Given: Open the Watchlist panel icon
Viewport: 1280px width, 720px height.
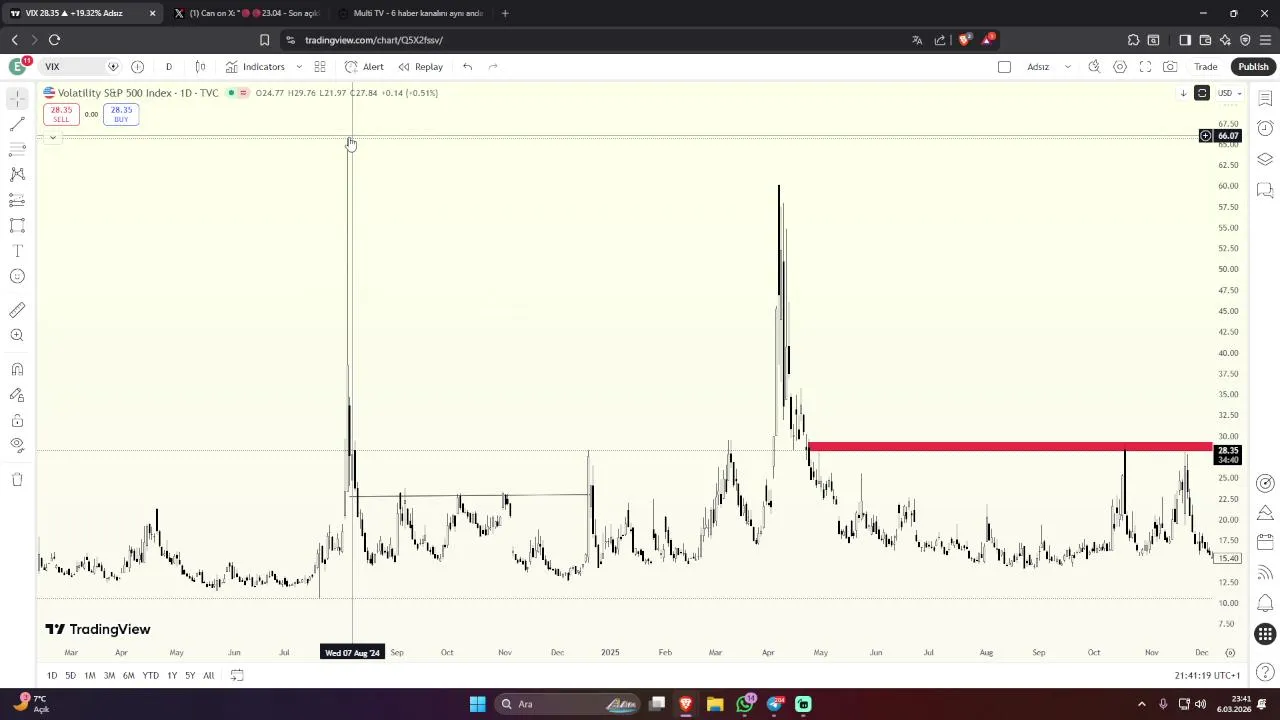Looking at the screenshot, I should 1265,98.
